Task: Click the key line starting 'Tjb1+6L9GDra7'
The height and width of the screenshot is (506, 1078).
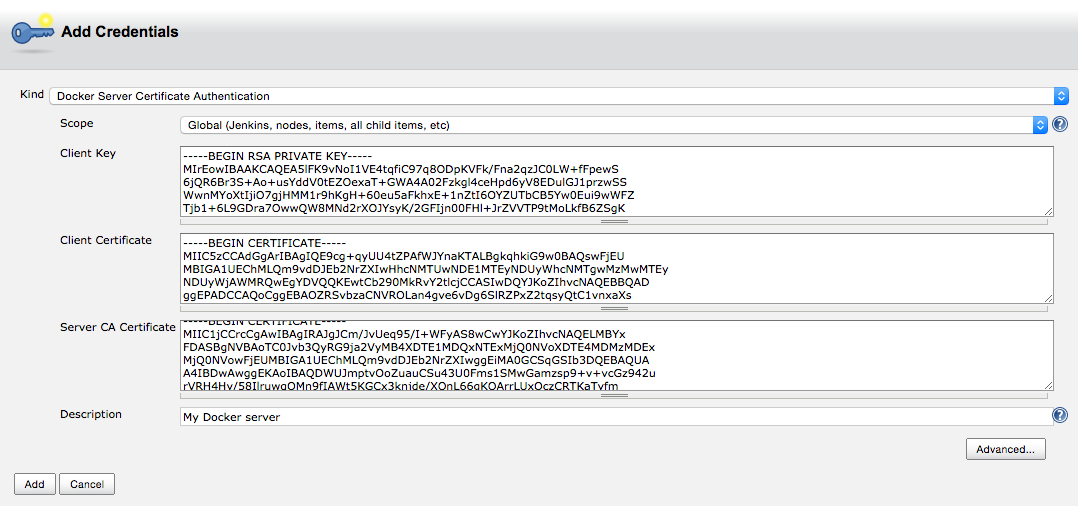Action: click(404, 208)
